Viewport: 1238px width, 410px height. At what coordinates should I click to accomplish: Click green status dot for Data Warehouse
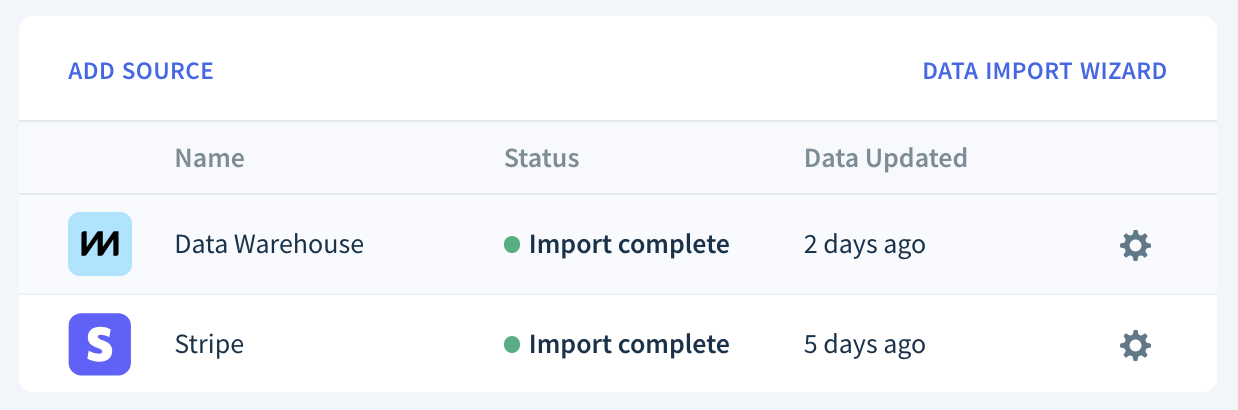pyautogui.click(x=512, y=244)
